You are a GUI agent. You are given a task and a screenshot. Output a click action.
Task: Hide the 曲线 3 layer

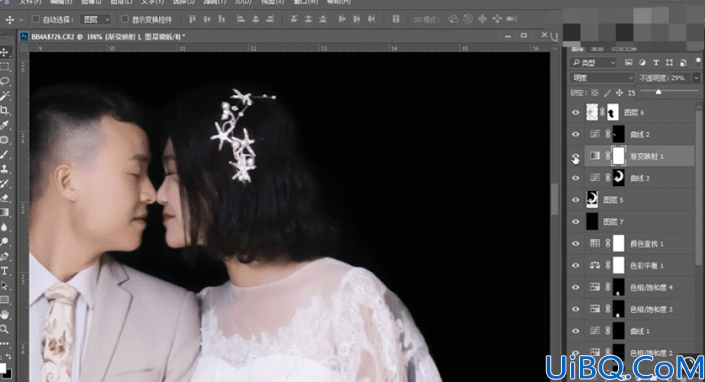pos(576,178)
